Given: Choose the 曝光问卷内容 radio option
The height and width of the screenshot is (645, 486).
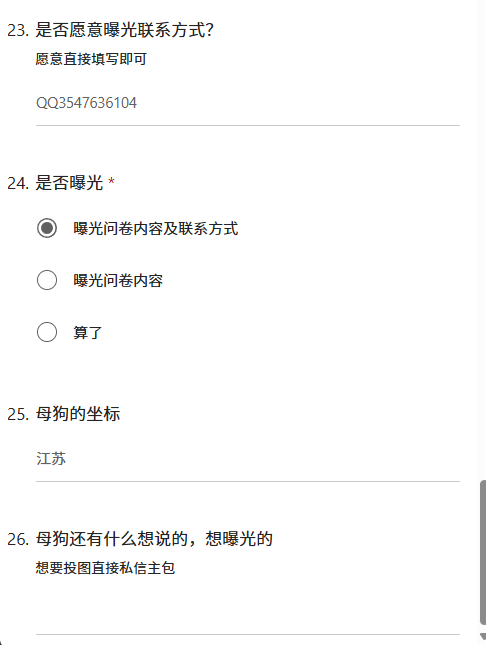Looking at the screenshot, I should (x=47, y=280).
